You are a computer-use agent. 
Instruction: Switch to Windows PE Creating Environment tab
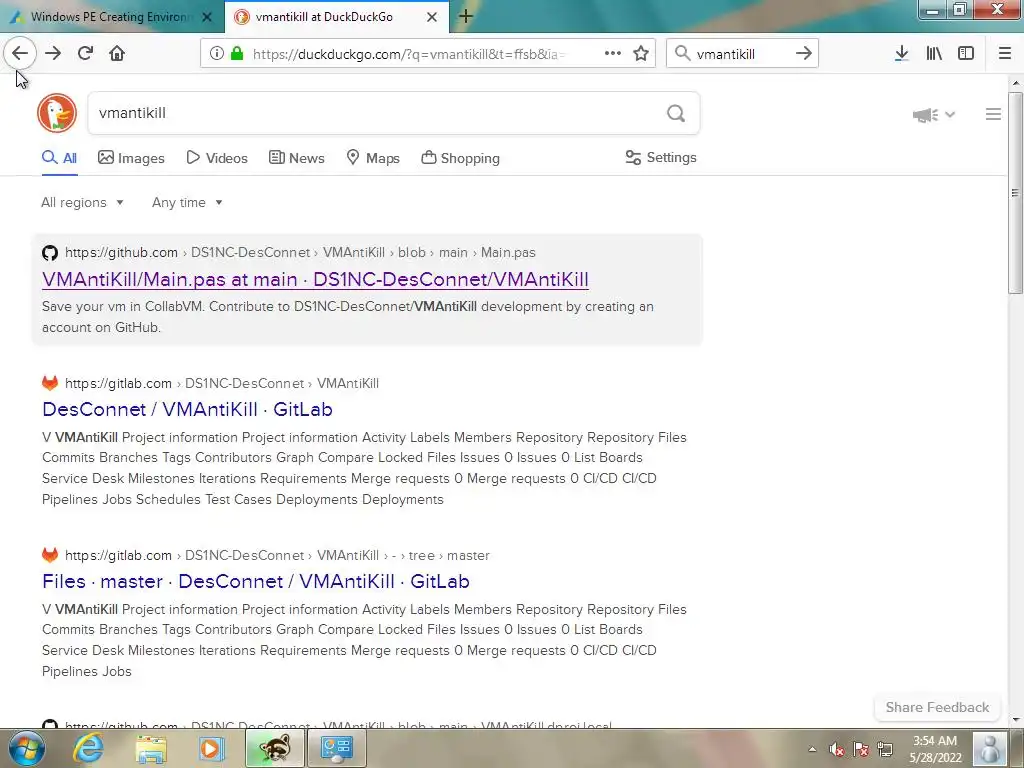(111, 18)
